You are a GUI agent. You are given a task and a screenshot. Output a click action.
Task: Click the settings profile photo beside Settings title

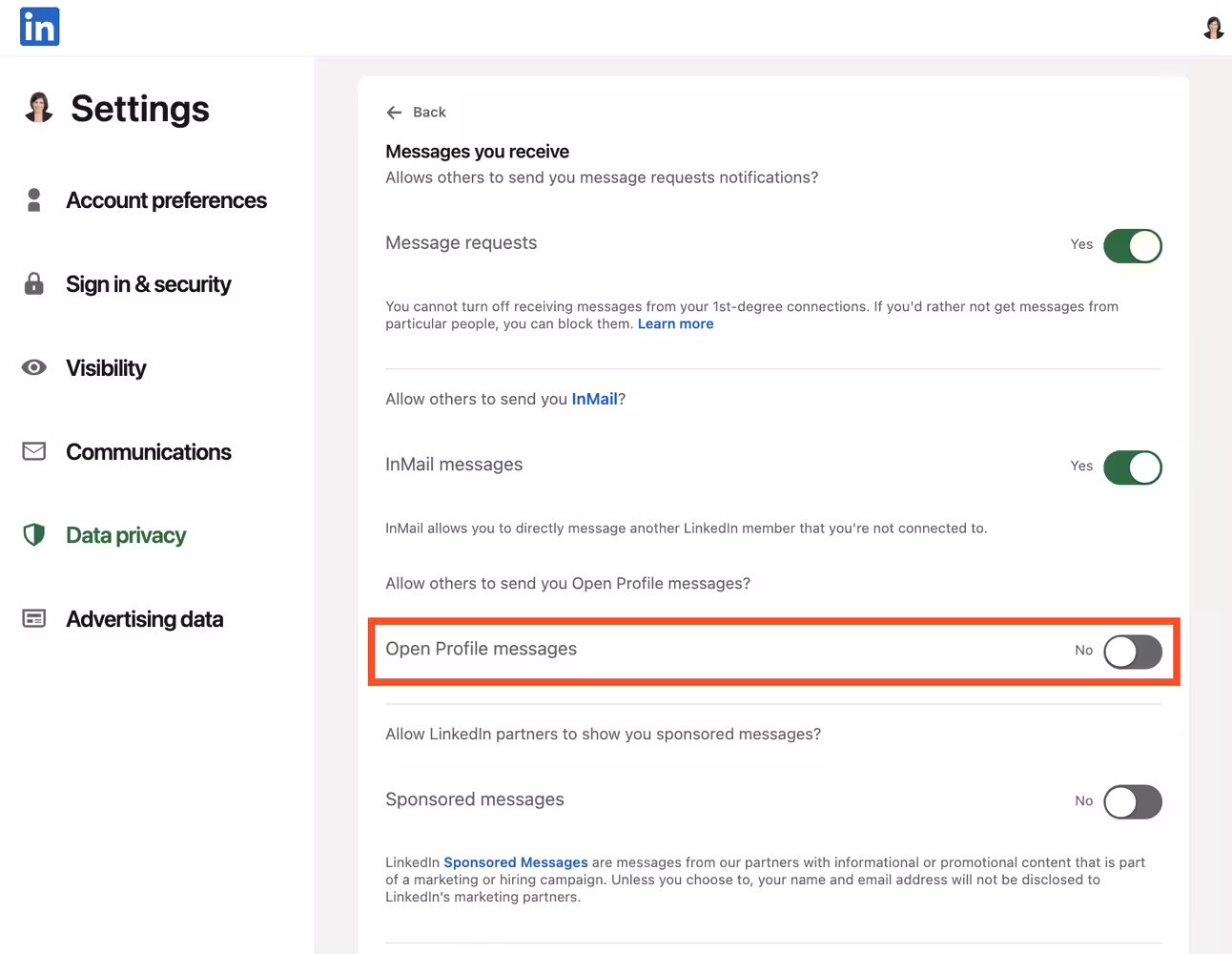point(39,108)
